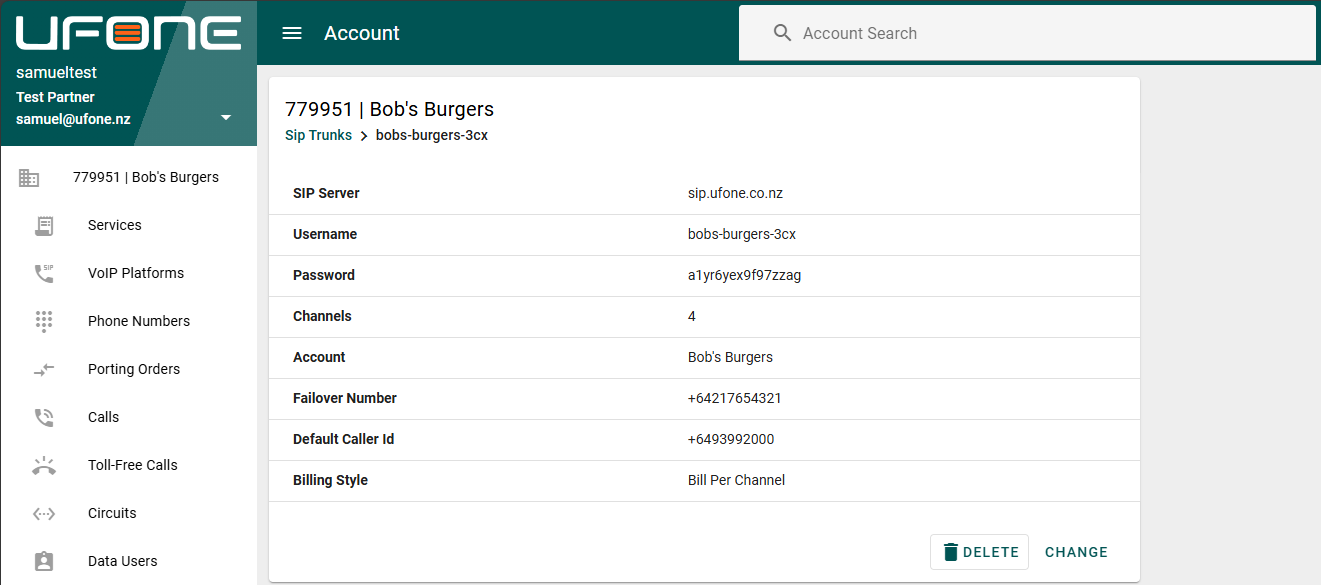1321x585 pixels.
Task: Click the Account value Bob's Burgers
Action: pos(730,357)
